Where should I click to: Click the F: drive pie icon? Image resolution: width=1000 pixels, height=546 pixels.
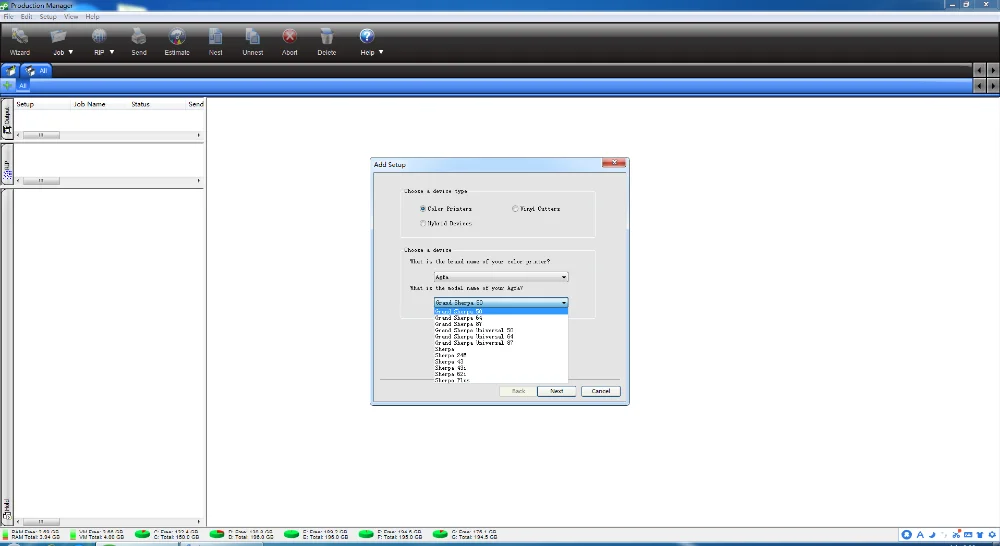pyautogui.click(x=366, y=534)
